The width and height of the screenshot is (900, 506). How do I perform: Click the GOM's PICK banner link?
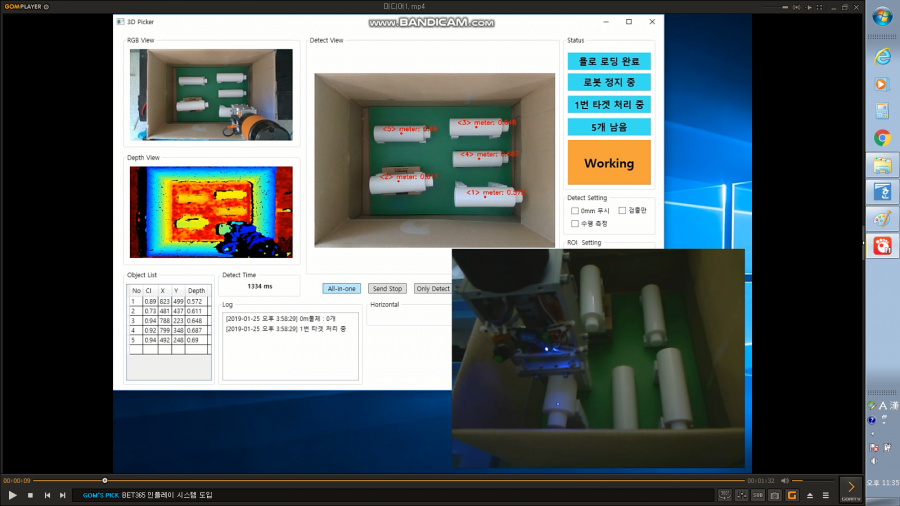tap(148, 495)
